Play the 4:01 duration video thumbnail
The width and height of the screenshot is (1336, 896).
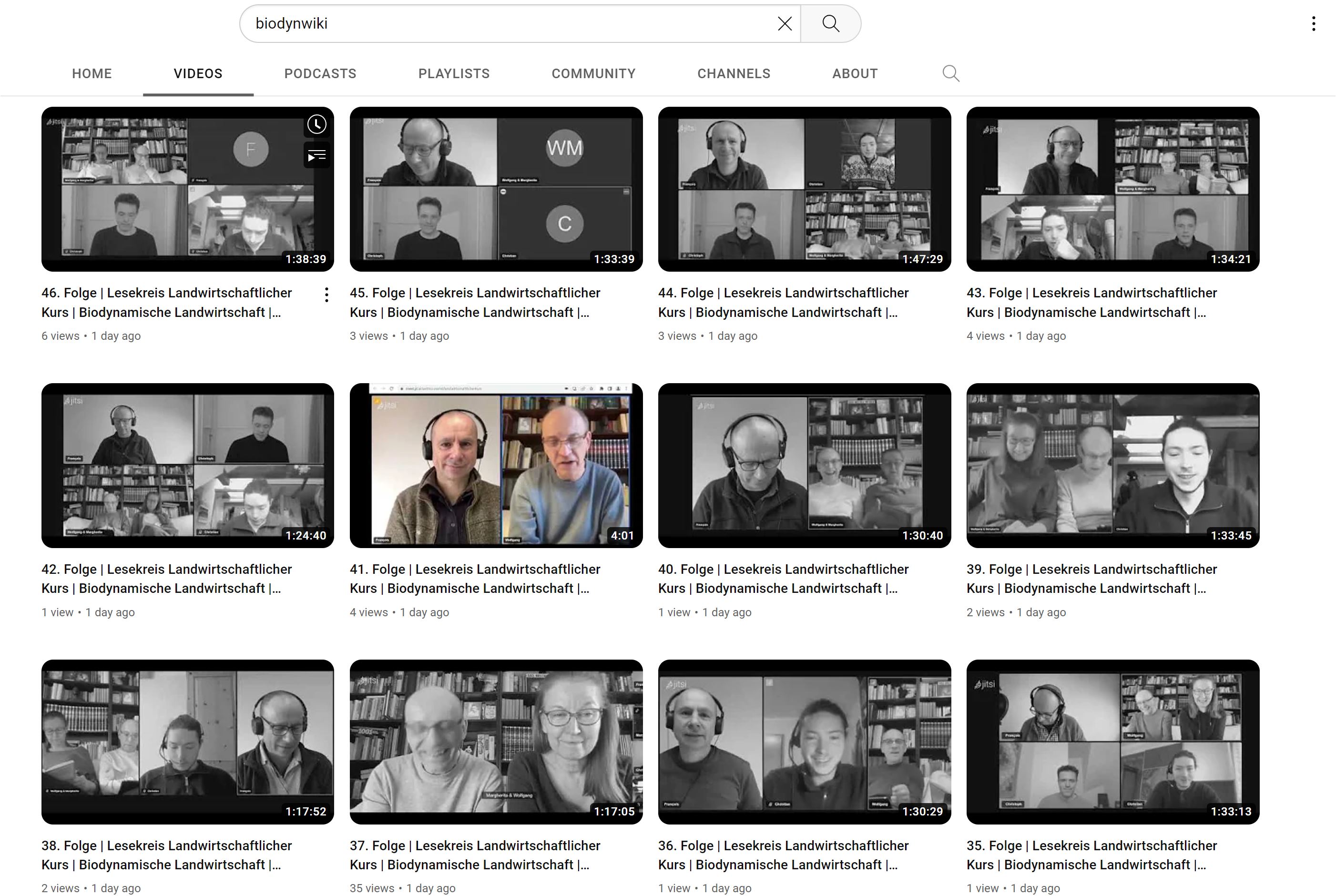[495, 465]
